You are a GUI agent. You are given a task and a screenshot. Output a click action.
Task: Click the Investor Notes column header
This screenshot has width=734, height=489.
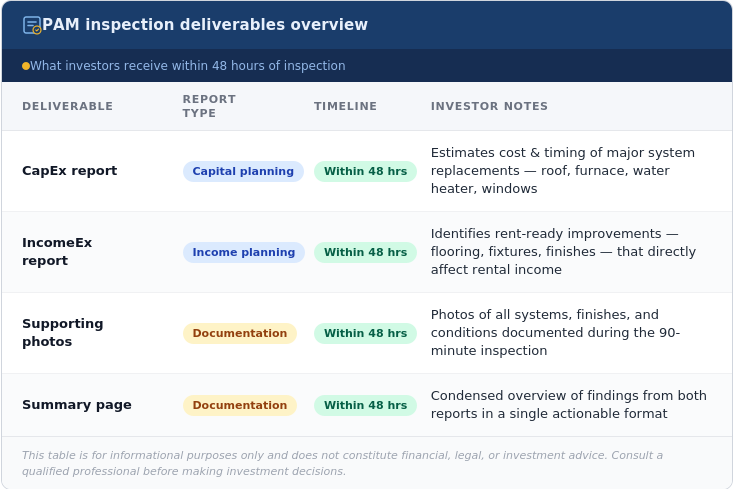tap(489, 107)
